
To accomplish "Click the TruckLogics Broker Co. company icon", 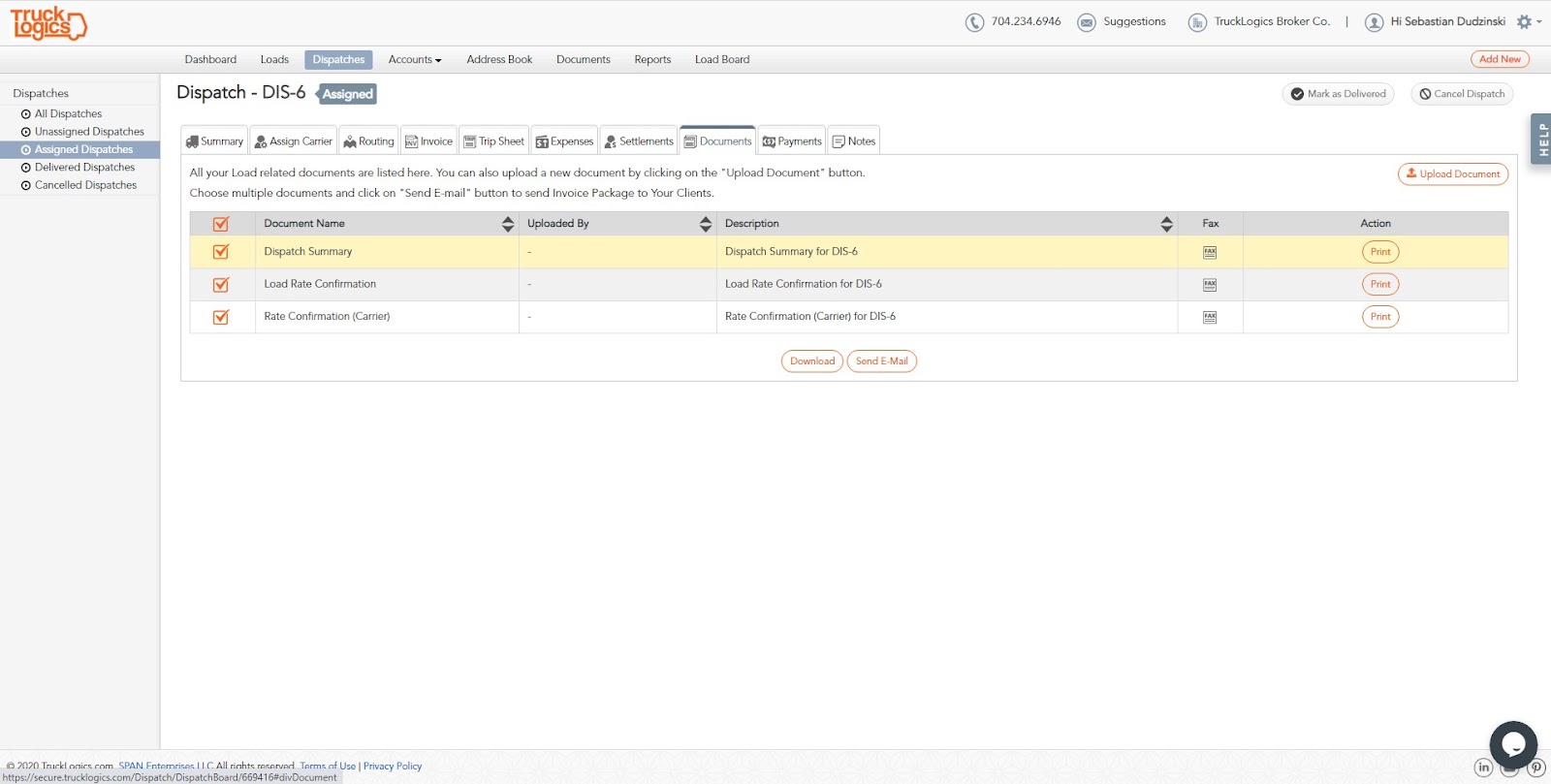I will 1197,22.
